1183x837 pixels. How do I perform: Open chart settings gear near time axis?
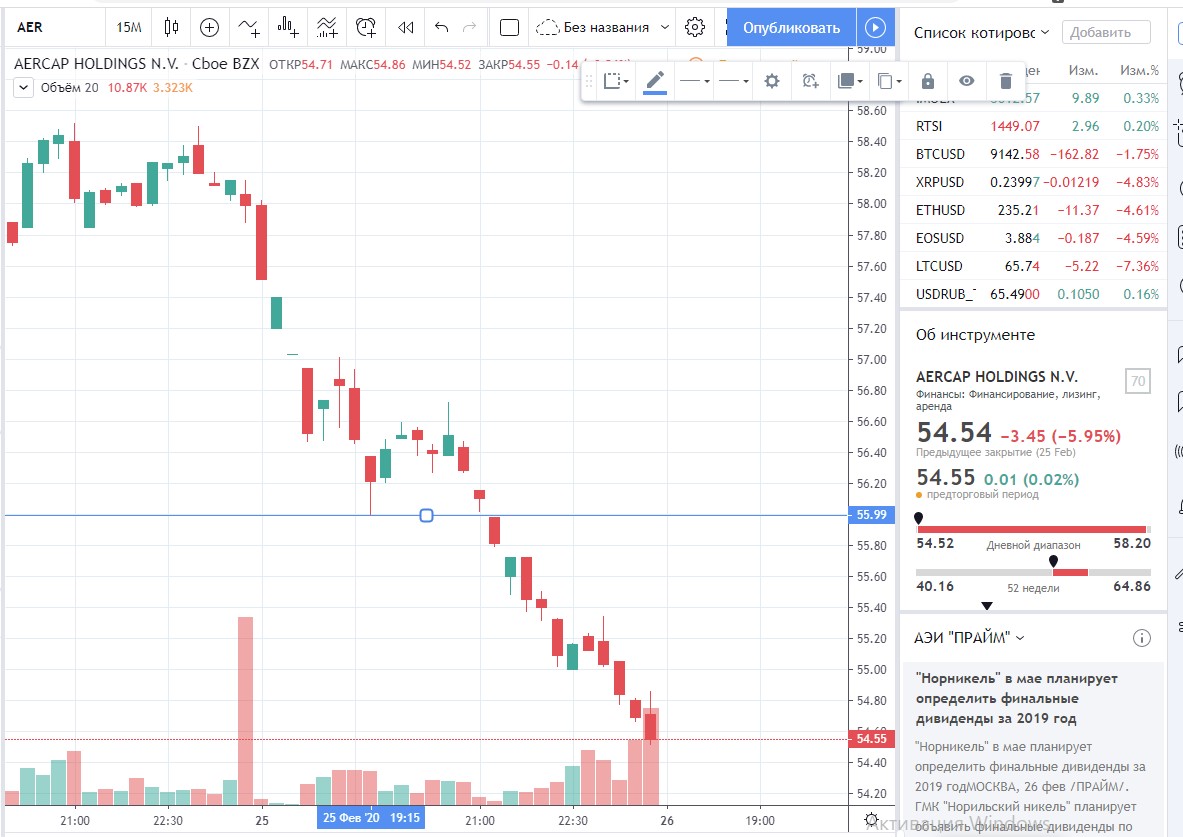click(x=871, y=820)
